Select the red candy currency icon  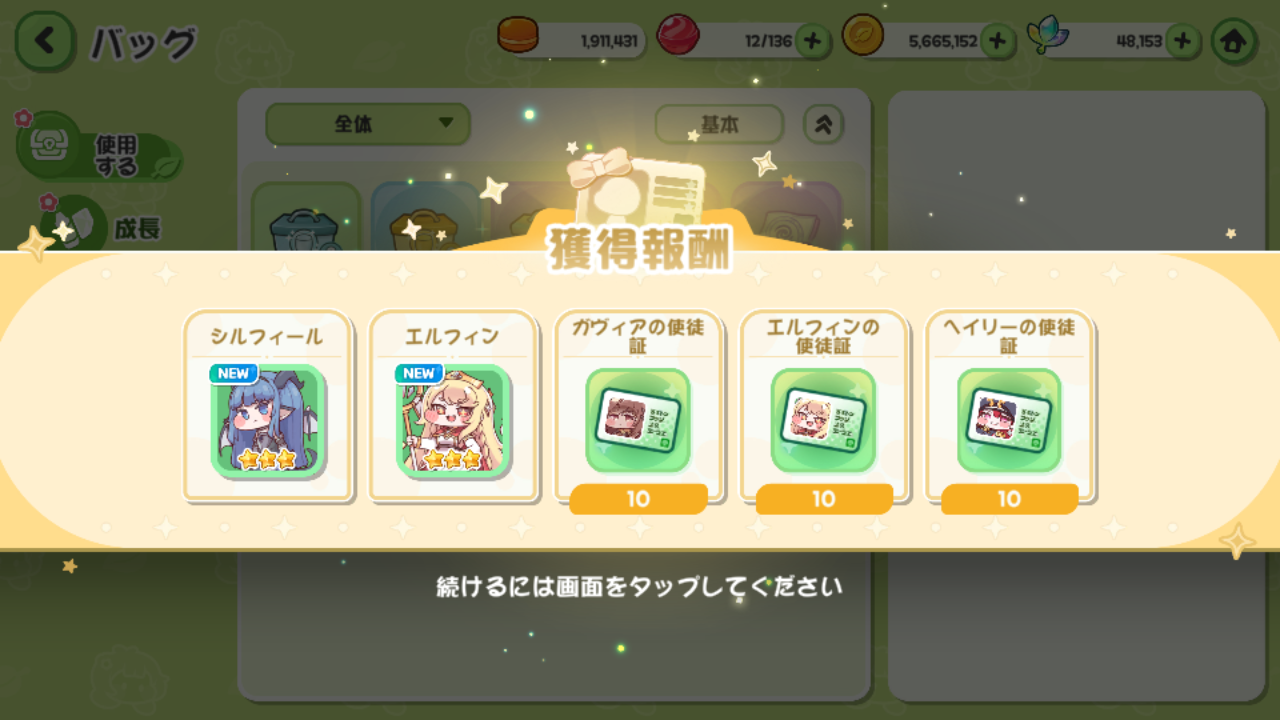[678, 38]
